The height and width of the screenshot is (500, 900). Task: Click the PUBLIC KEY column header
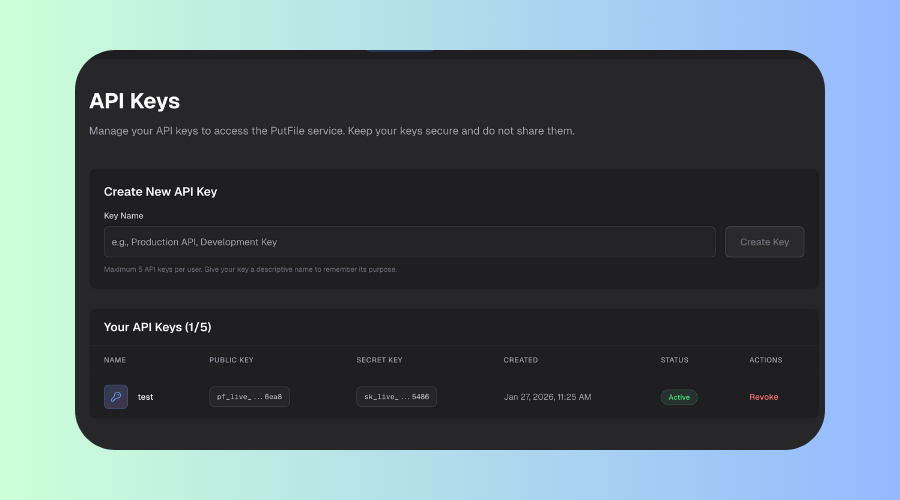[x=231, y=360]
